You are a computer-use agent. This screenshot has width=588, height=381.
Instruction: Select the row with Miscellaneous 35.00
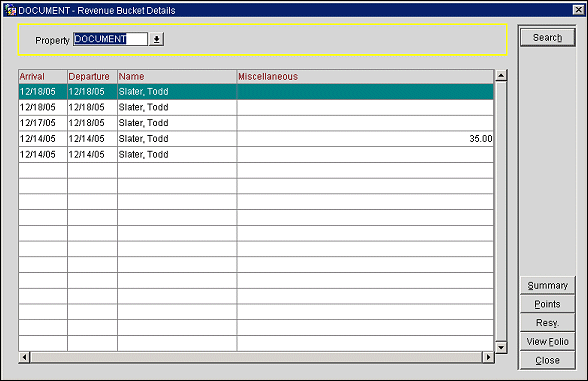256,139
